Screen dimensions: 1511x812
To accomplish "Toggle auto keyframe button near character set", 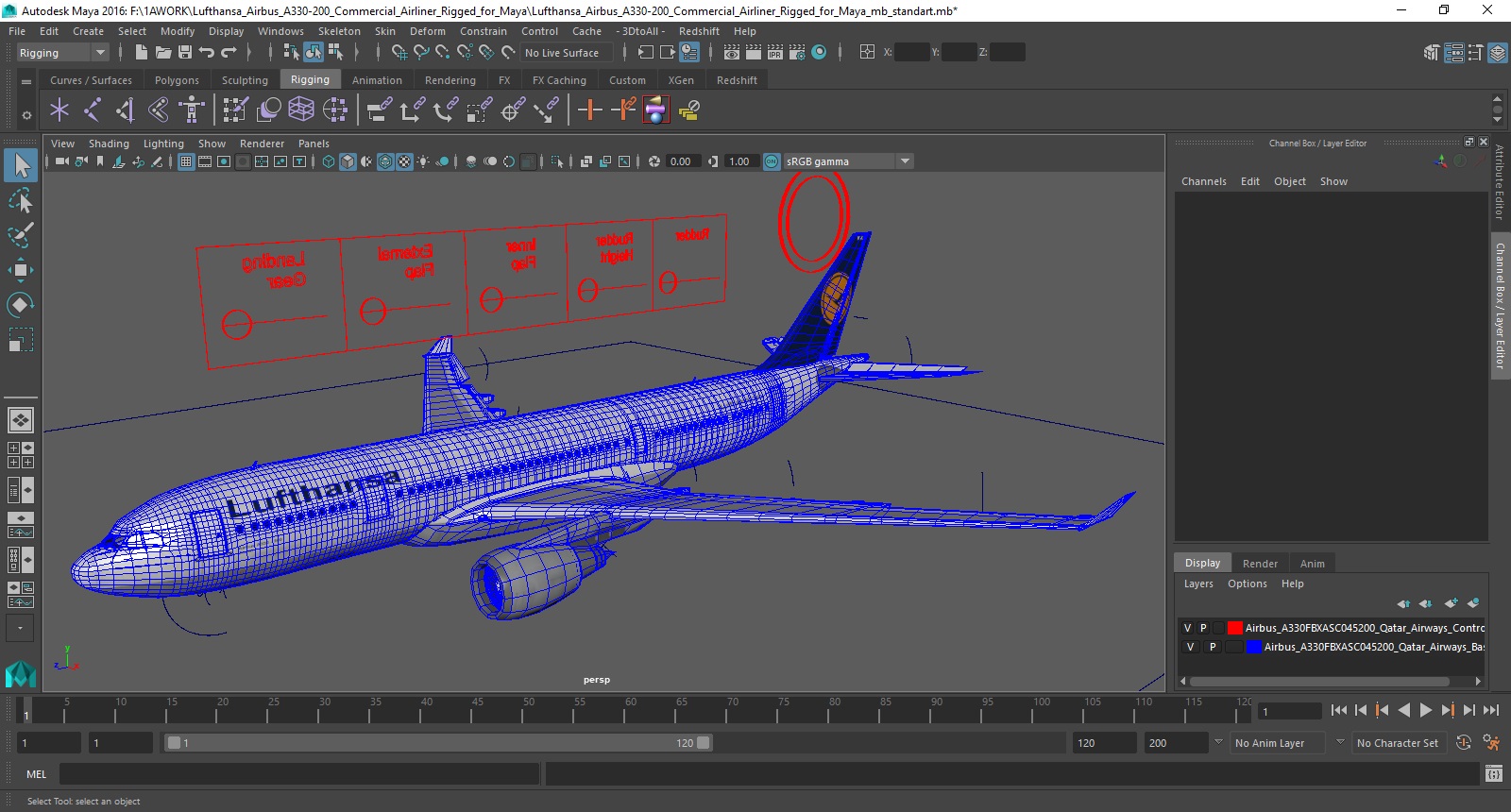I will (1464, 743).
